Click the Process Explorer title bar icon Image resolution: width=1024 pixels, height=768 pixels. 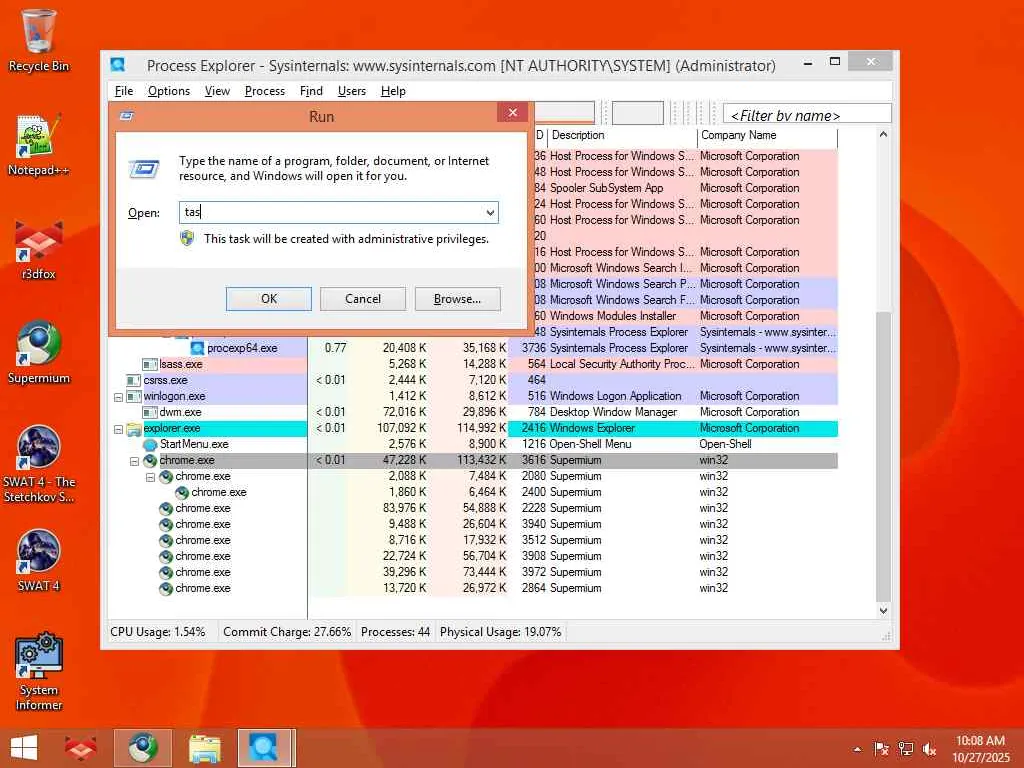(118, 65)
